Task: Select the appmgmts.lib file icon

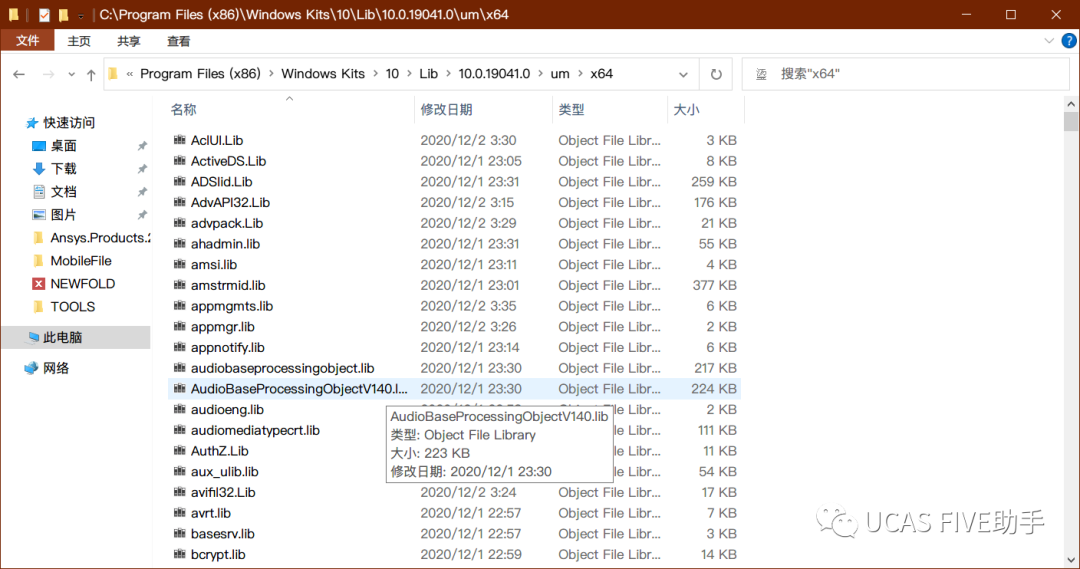Action: [180, 305]
